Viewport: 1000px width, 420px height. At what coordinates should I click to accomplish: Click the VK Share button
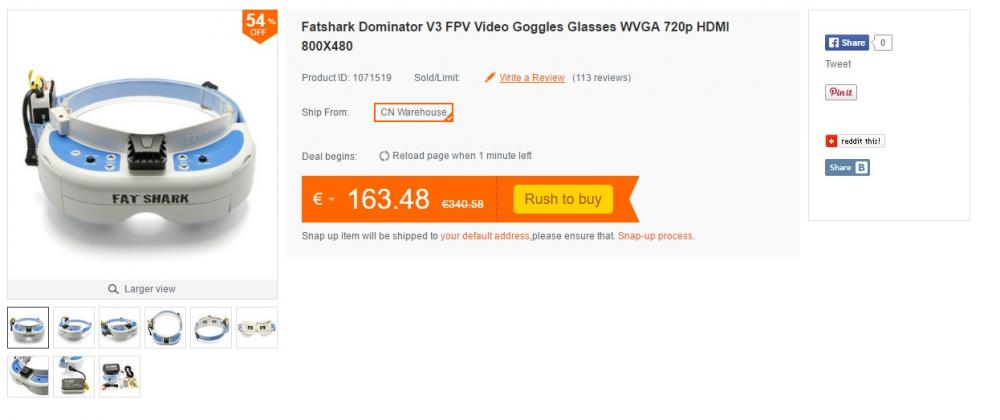tap(847, 168)
